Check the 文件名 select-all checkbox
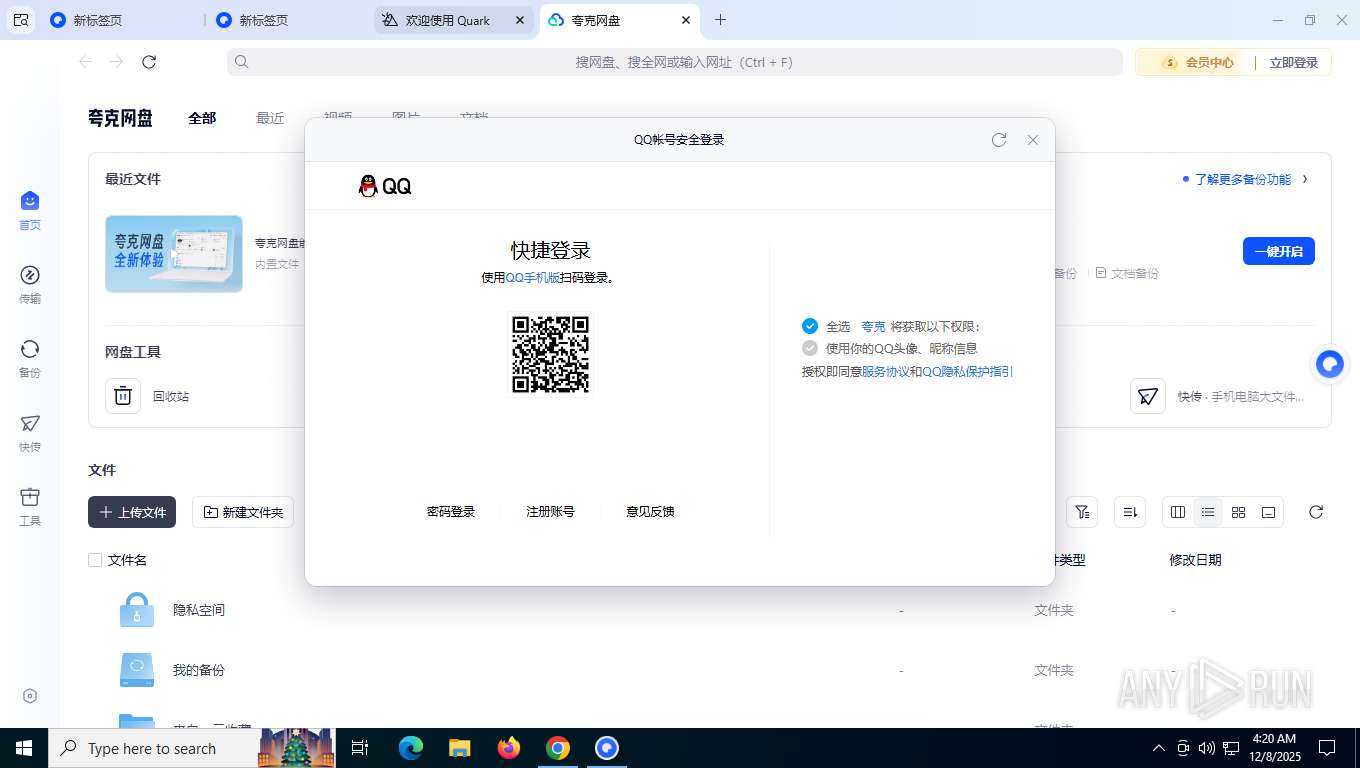 tap(95, 560)
